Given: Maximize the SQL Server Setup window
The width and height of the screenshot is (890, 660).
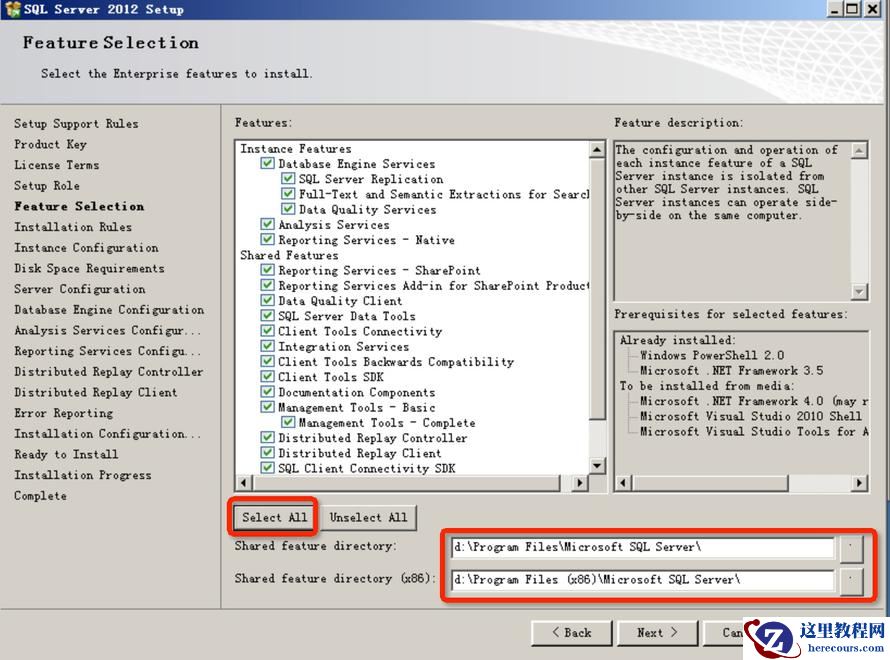Looking at the screenshot, I should coord(853,9).
